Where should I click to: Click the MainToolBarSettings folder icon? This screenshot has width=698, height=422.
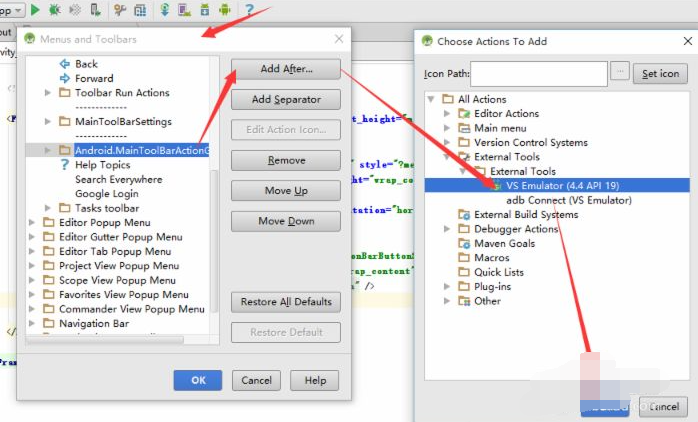coord(65,122)
